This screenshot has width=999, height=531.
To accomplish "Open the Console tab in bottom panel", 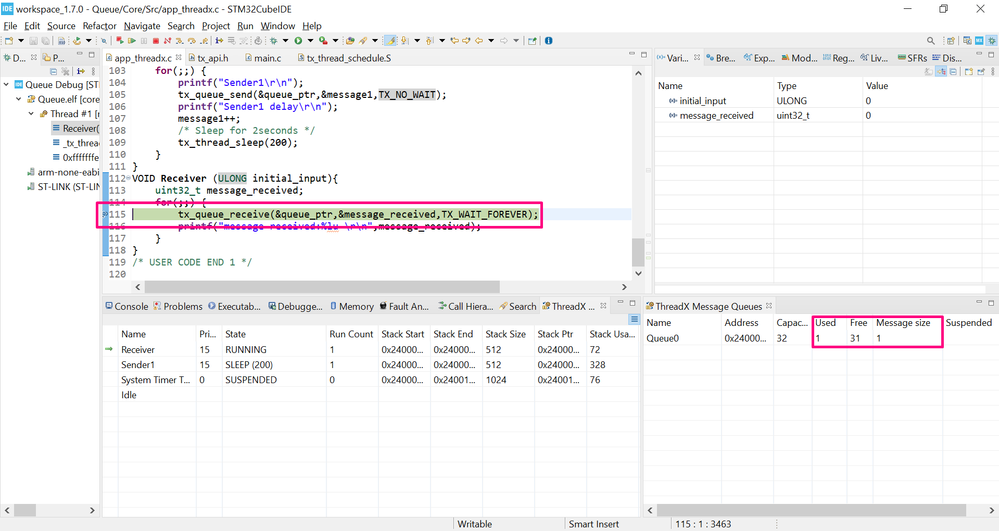I will tap(126, 307).
